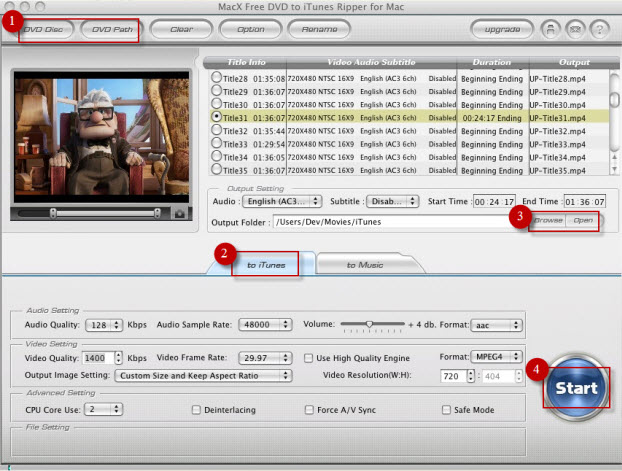Click UP-Title31.mp4 output name

coord(557,118)
